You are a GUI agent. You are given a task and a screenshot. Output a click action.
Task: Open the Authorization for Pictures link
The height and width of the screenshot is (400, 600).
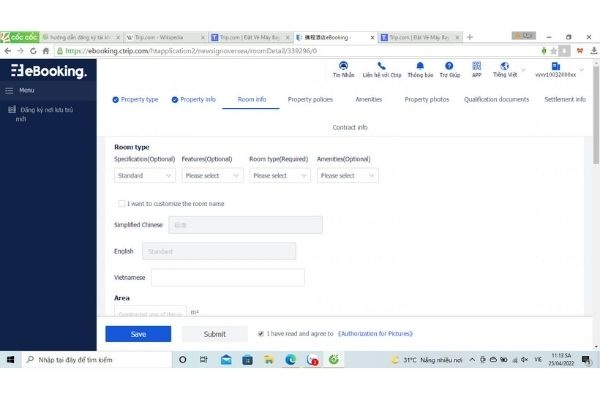375,334
